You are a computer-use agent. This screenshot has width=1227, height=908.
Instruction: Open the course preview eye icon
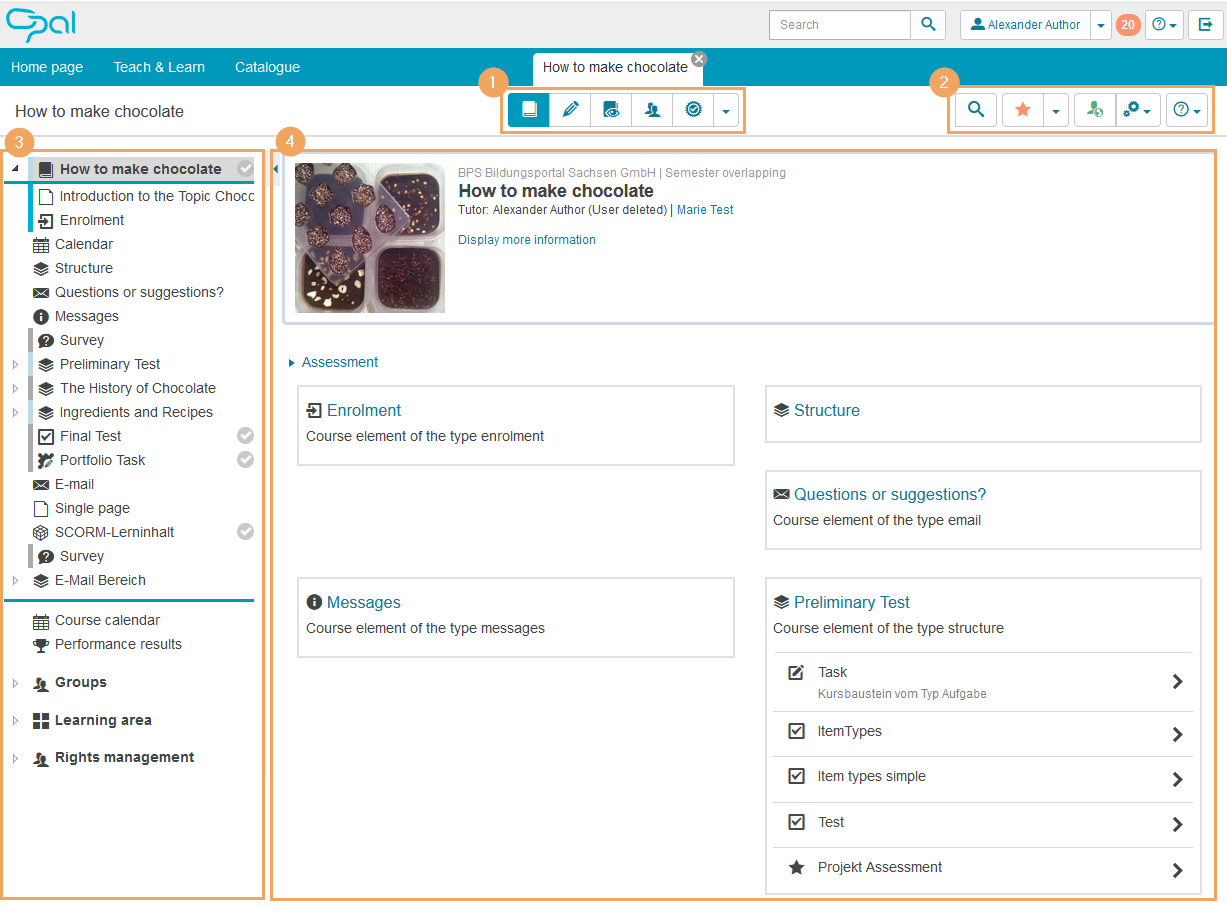pyautogui.click(x=611, y=110)
